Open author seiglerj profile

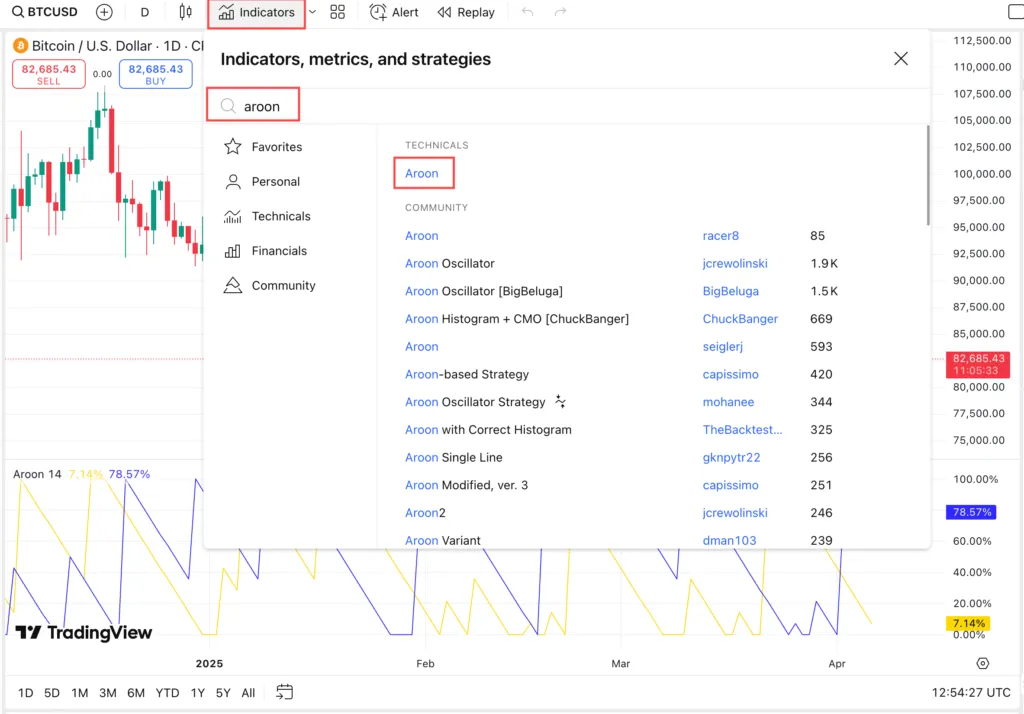coord(722,347)
